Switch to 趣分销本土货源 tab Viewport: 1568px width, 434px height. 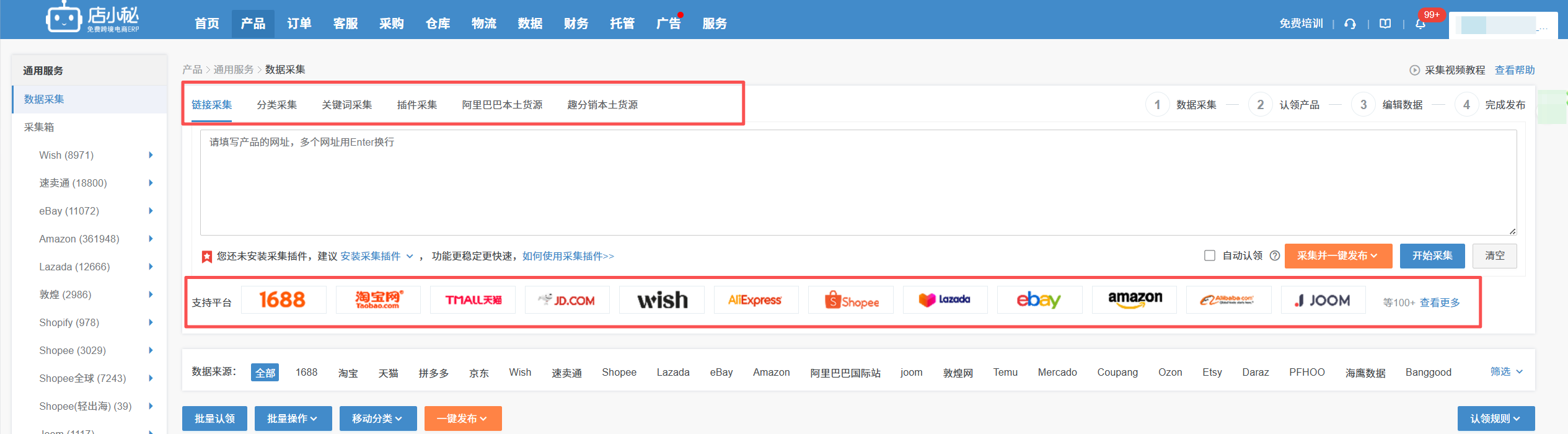point(602,105)
